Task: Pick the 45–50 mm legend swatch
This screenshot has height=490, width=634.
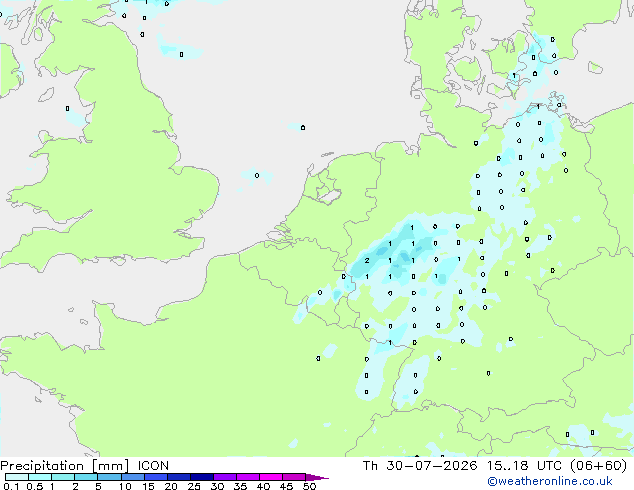Action: click(x=294, y=477)
